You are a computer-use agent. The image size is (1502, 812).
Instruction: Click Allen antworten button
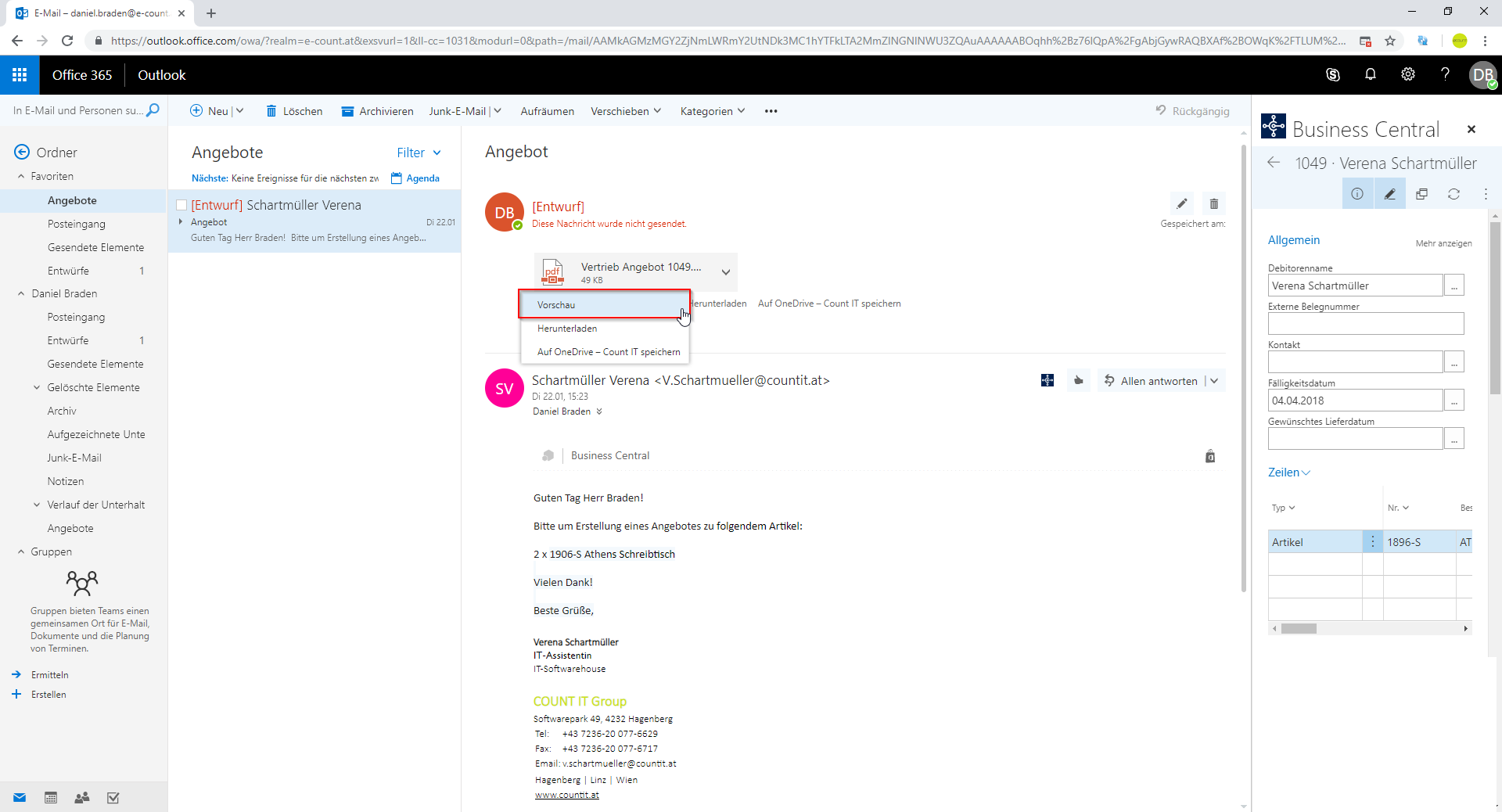coord(1151,381)
